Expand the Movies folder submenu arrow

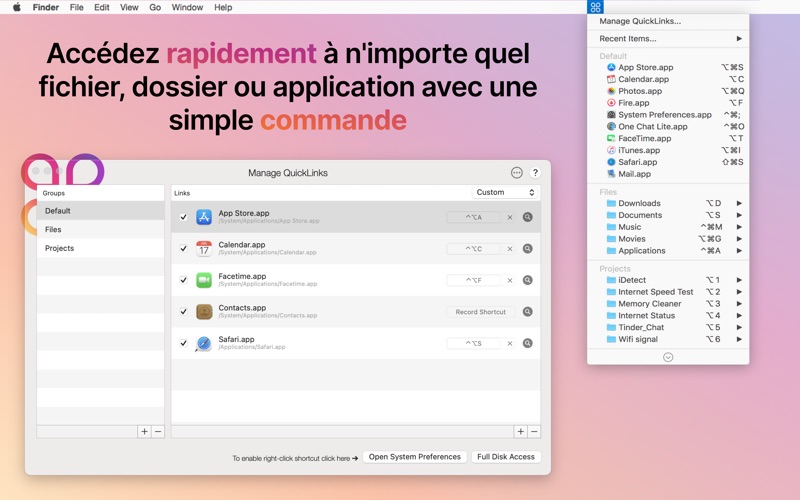click(739, 238)
